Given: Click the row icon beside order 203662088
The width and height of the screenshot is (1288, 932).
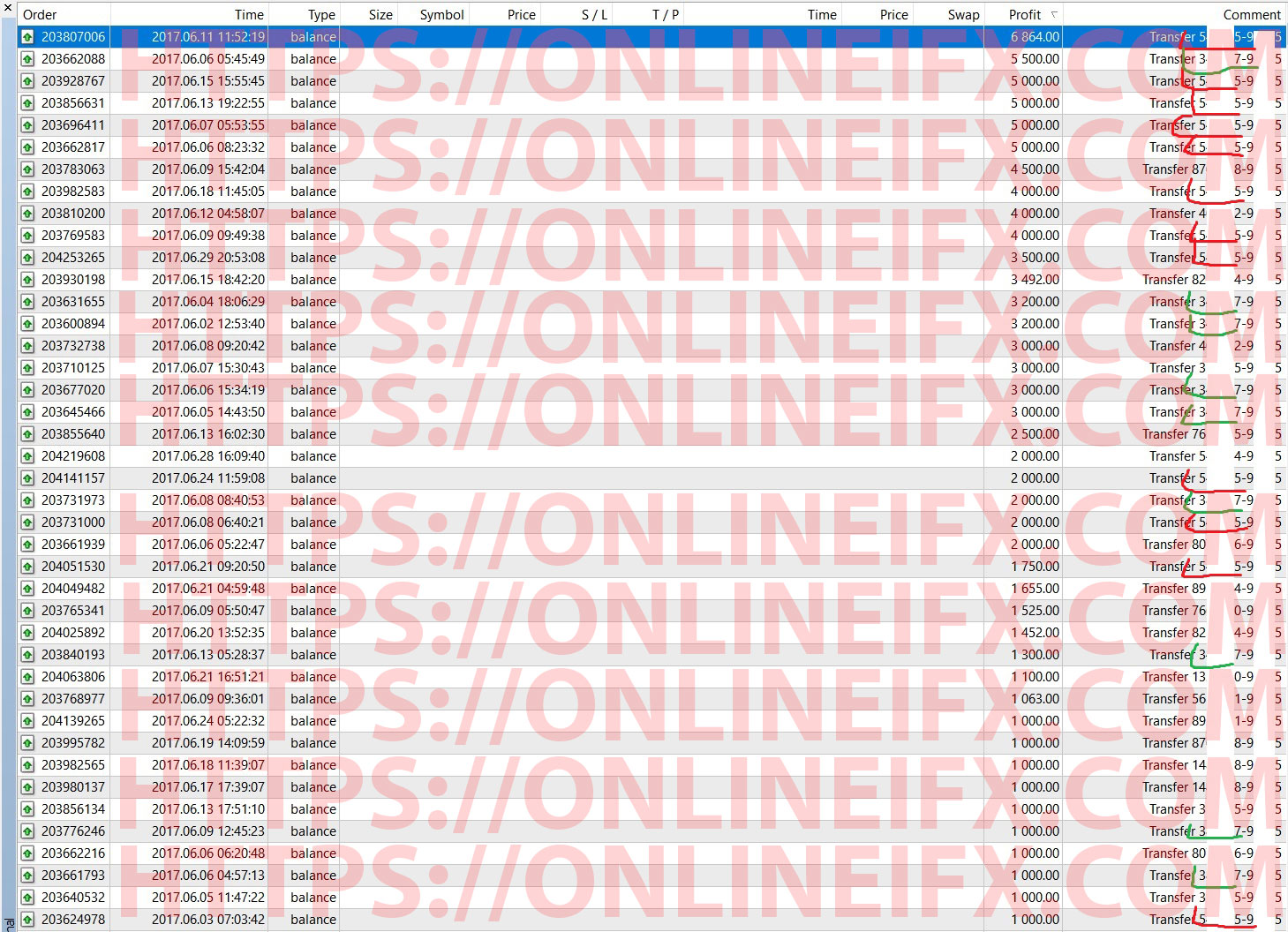Looking at the screenshot, I should (28, 59).
